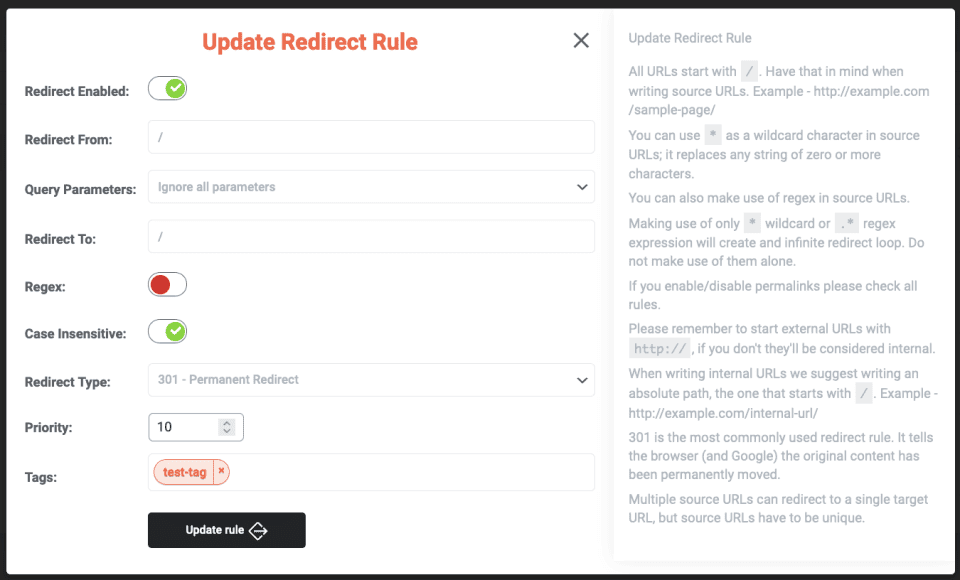
Task: Click the red status icon on the Regex switch
Action: pos(160,284)
